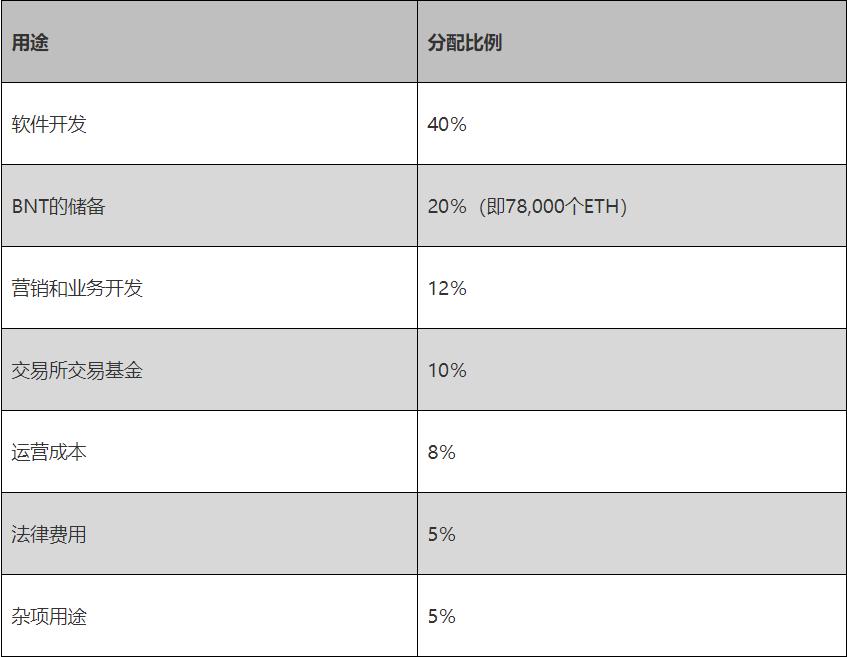
Task: Click the 10% allocation value
Action: (447, 371)
